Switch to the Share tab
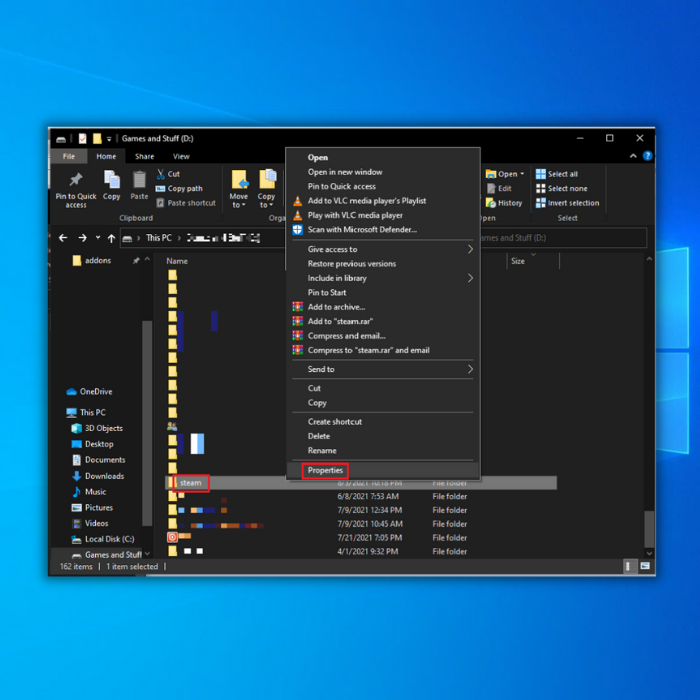Screen dimensions: 700x700 click(144, 156)
